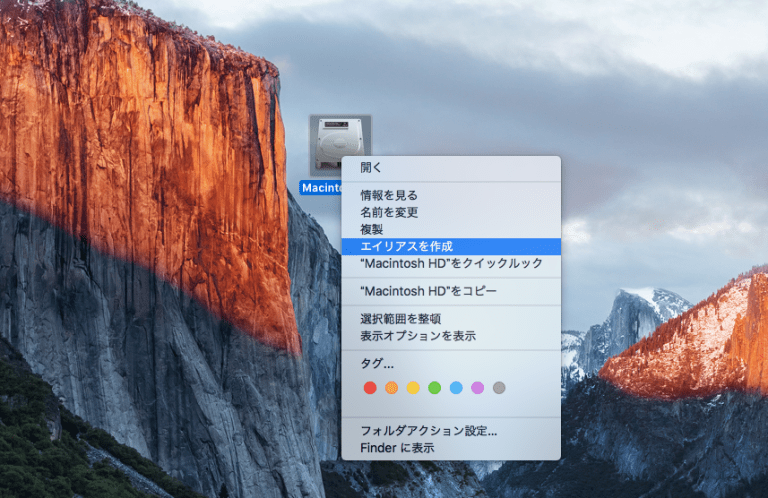Apply the green tag color
Screen dimensions: 768x498
click(434, 388)
